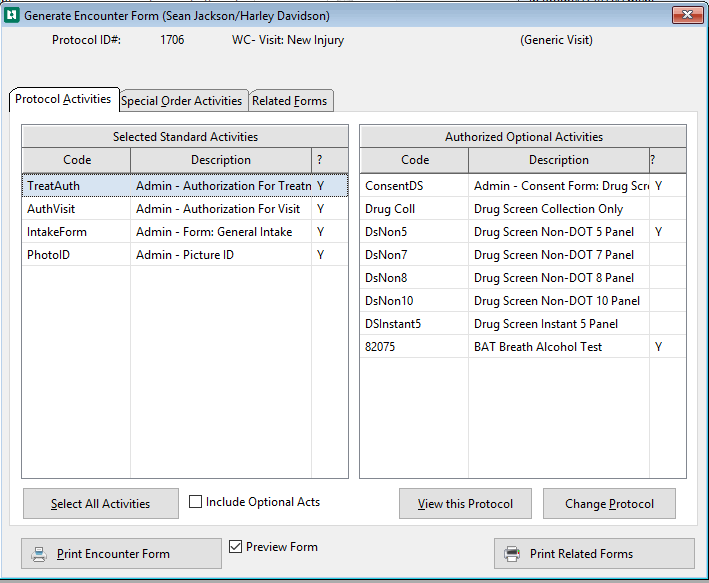Select the PhotoID activity code

tap(48, 255)
